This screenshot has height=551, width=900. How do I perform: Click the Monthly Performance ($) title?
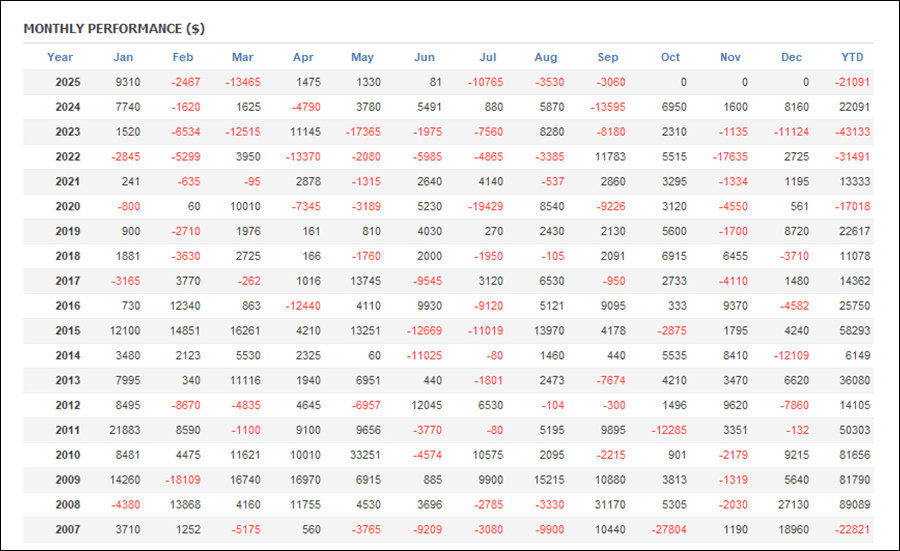pos(114,29)
